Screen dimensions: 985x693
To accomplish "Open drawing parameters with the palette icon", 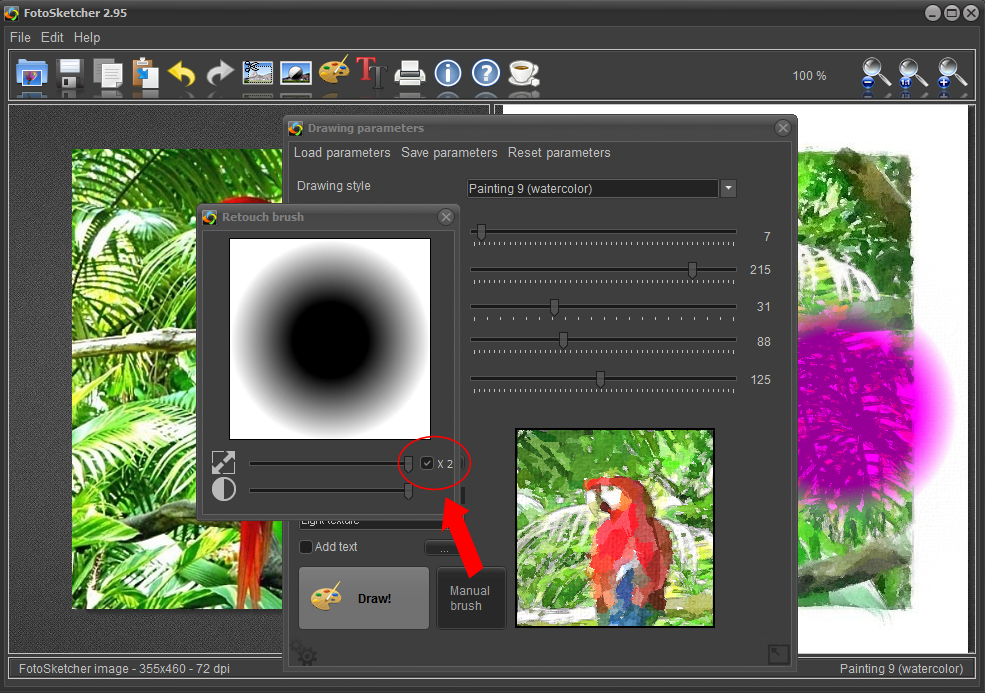I will (334, 71).
